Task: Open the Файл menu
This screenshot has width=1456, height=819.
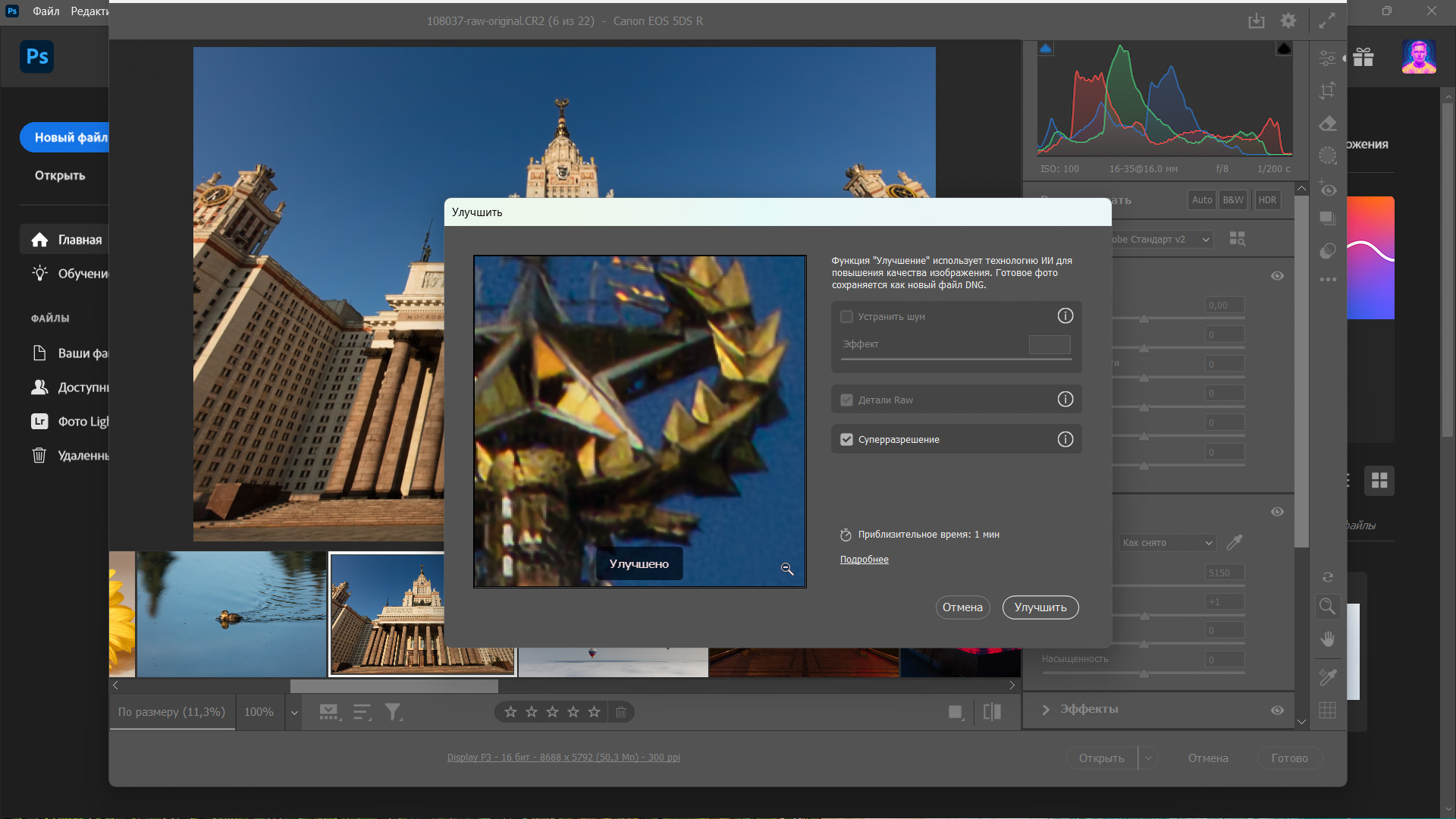Action: tap(46, 11)
